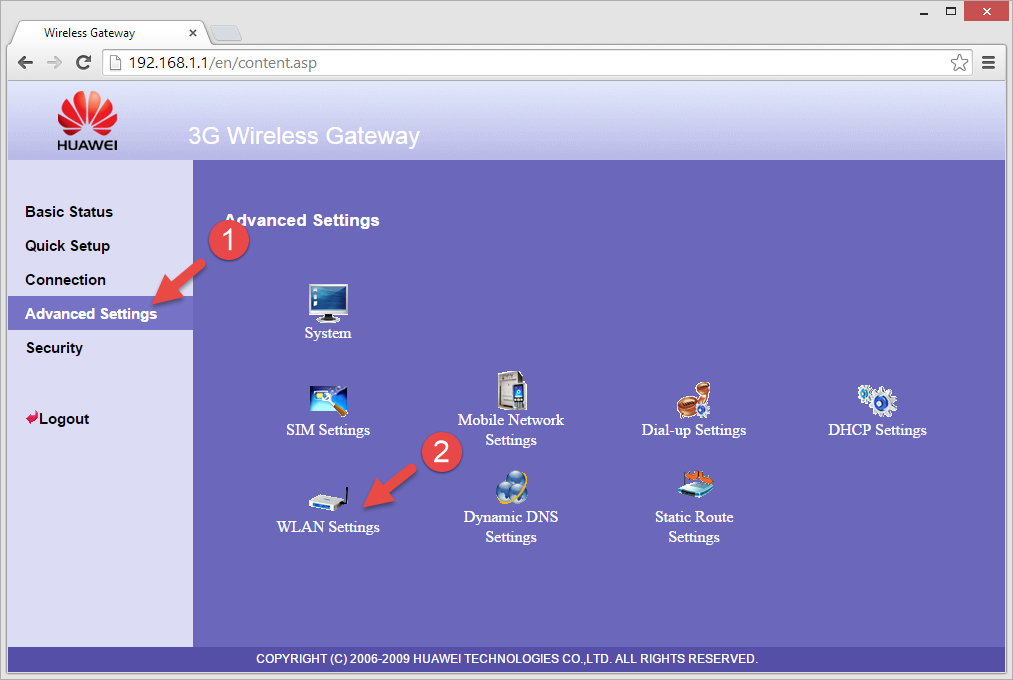This screenshot has height=680, width=1013.
Task: Reload the page with the refresh icon
Action: tap(83, 63)
